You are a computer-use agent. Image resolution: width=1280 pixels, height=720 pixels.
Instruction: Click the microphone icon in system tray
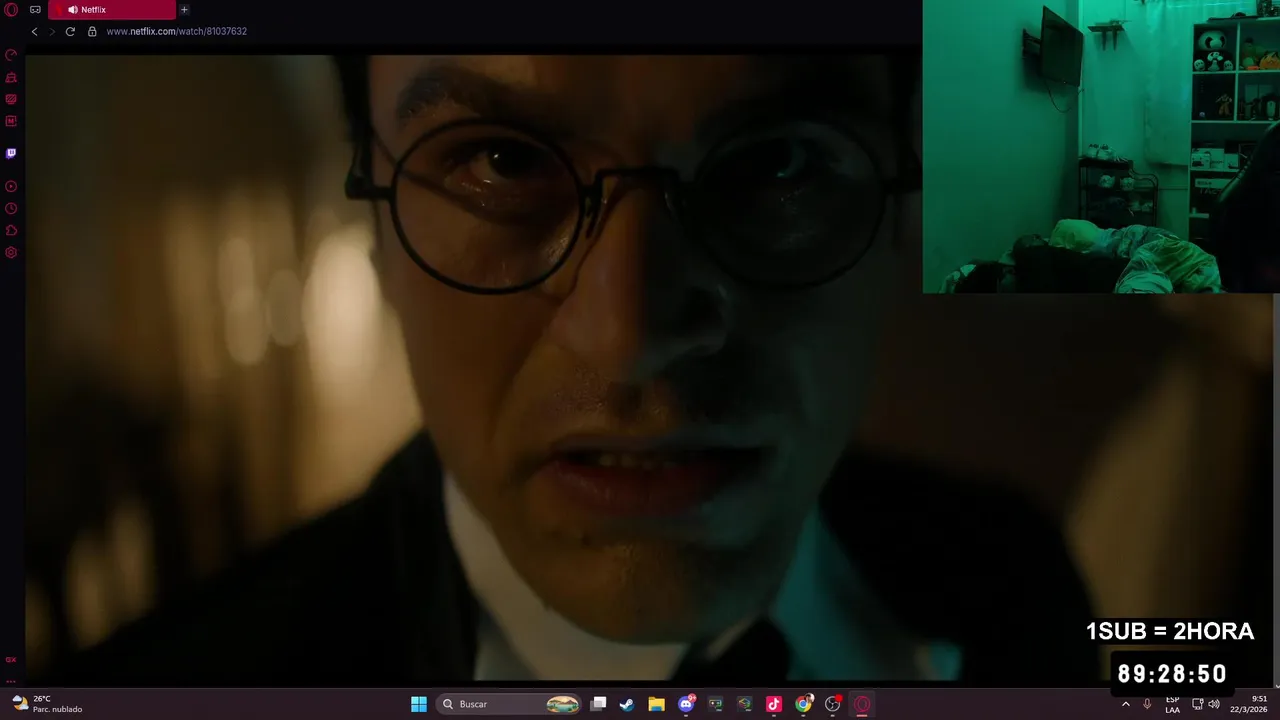pos(1147,704)
